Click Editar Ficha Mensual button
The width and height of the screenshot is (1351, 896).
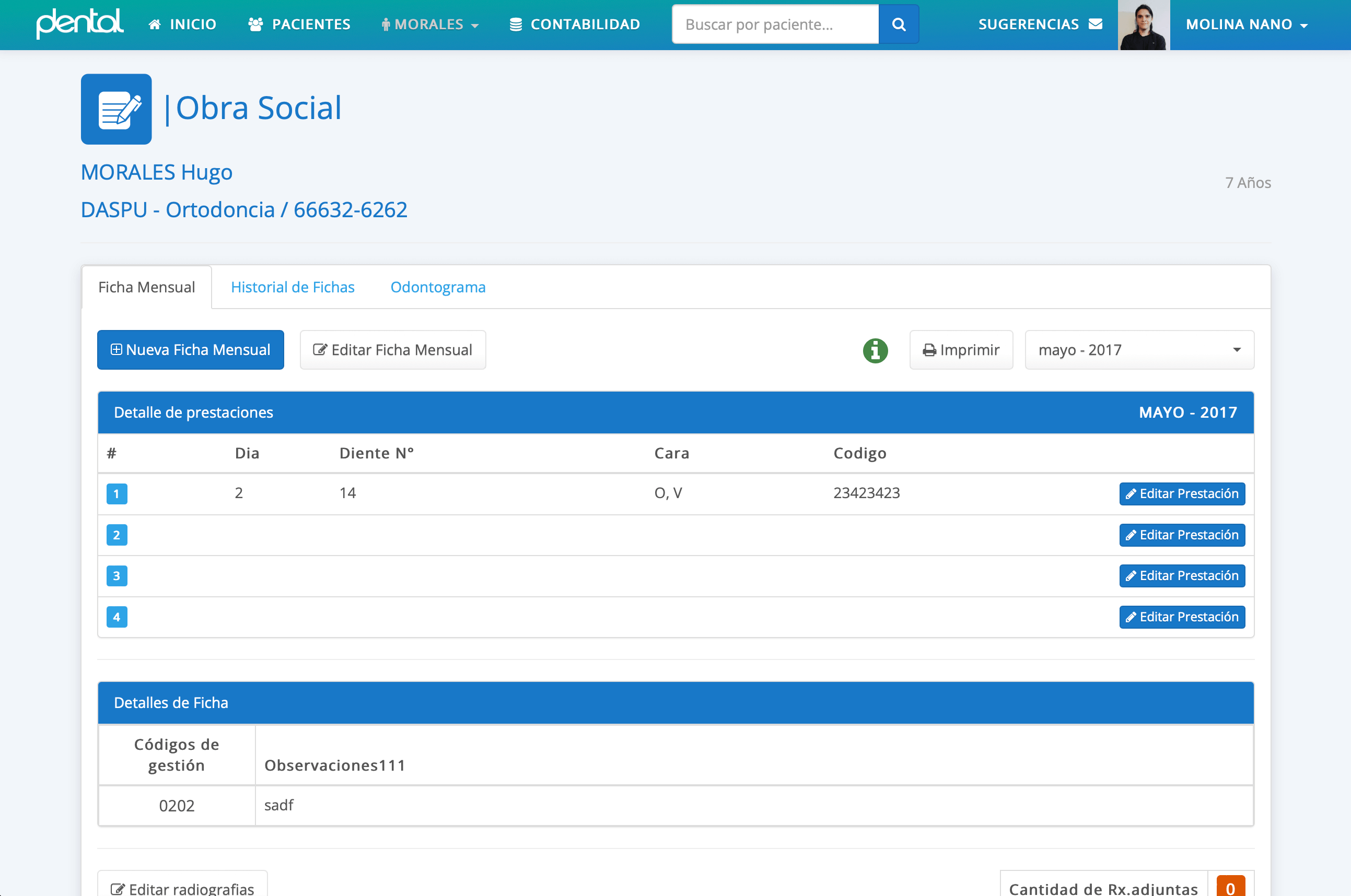pyautogui.click(x=392, y=350)
